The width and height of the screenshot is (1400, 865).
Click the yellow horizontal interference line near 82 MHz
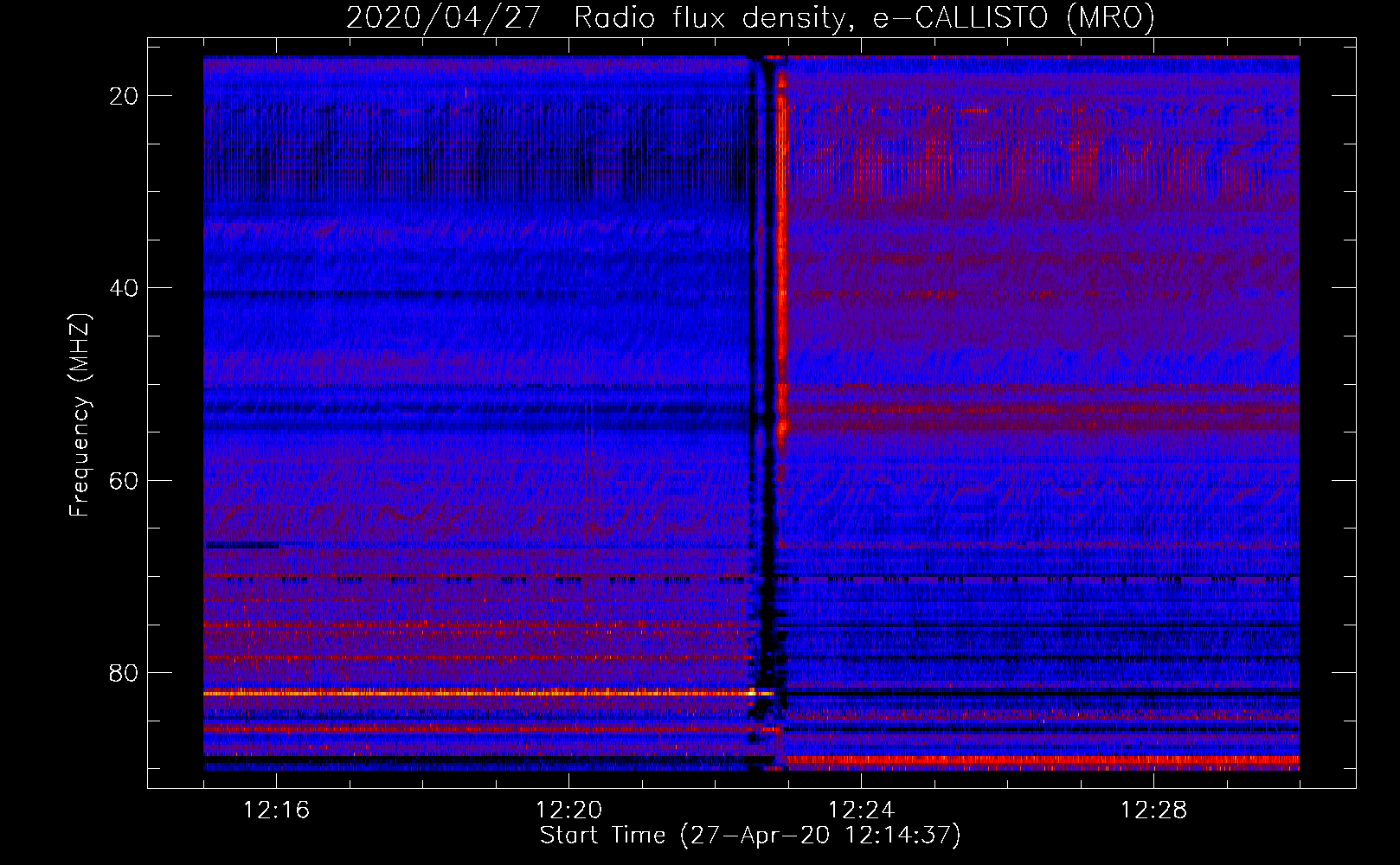point(489,693)
